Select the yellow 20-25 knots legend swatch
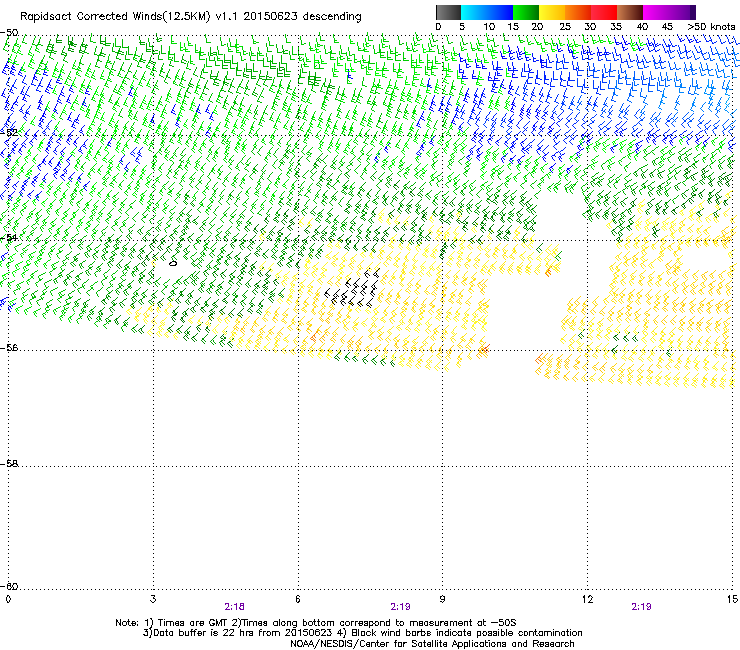Viewport: 740px width, 650px height. pyautogui.click(x=552, y=12)
